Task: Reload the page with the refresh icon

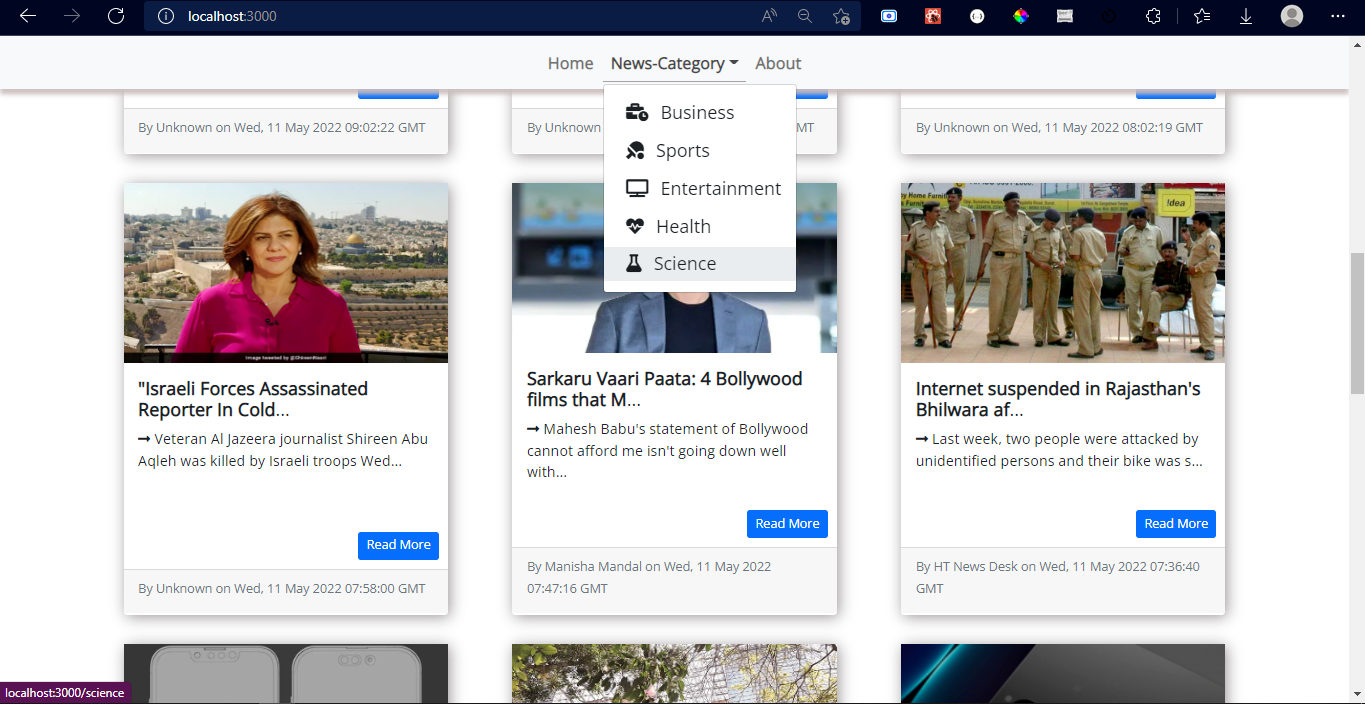Action: tap(116, 16)
